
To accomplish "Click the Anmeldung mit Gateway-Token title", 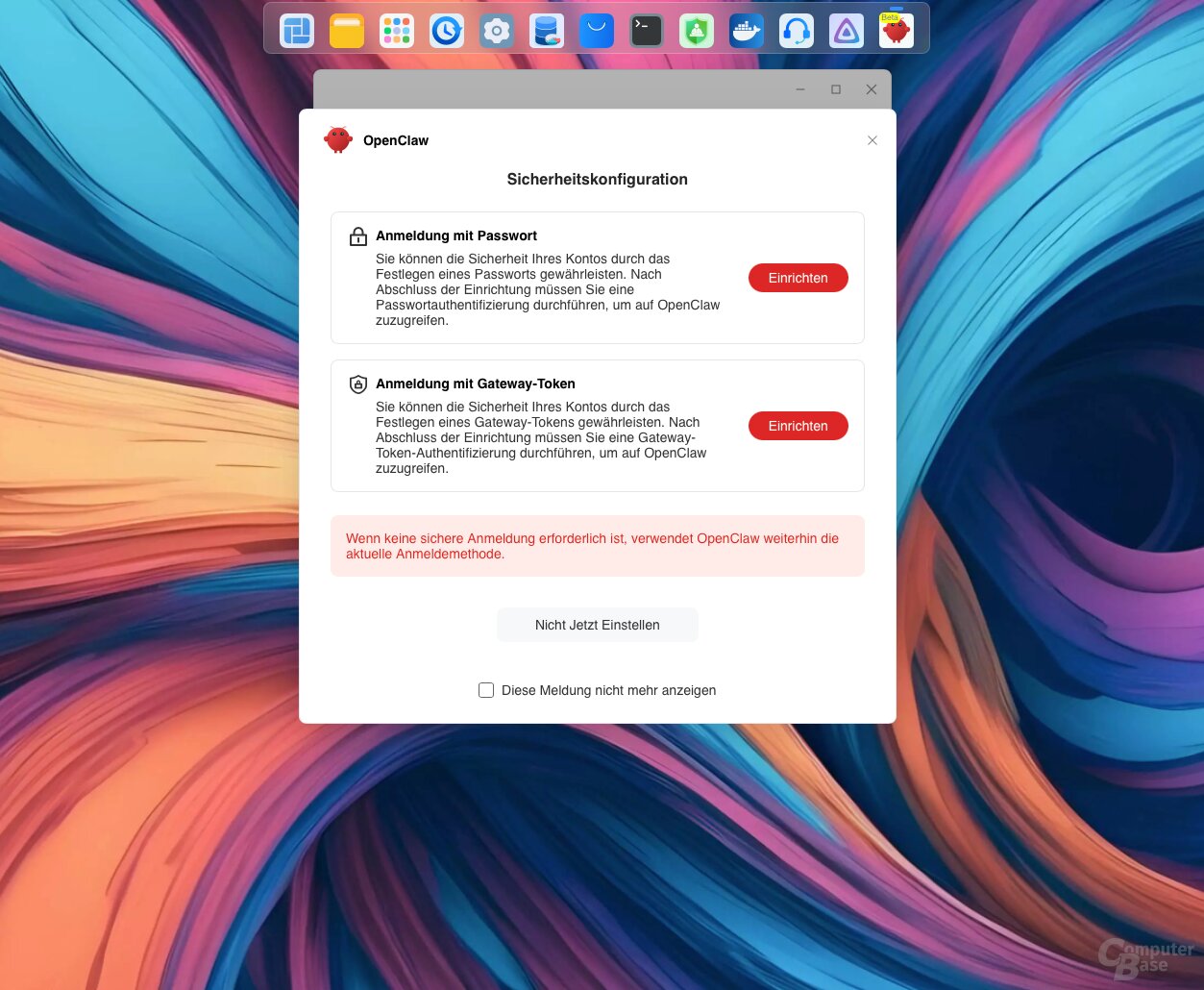I will 476,384.
